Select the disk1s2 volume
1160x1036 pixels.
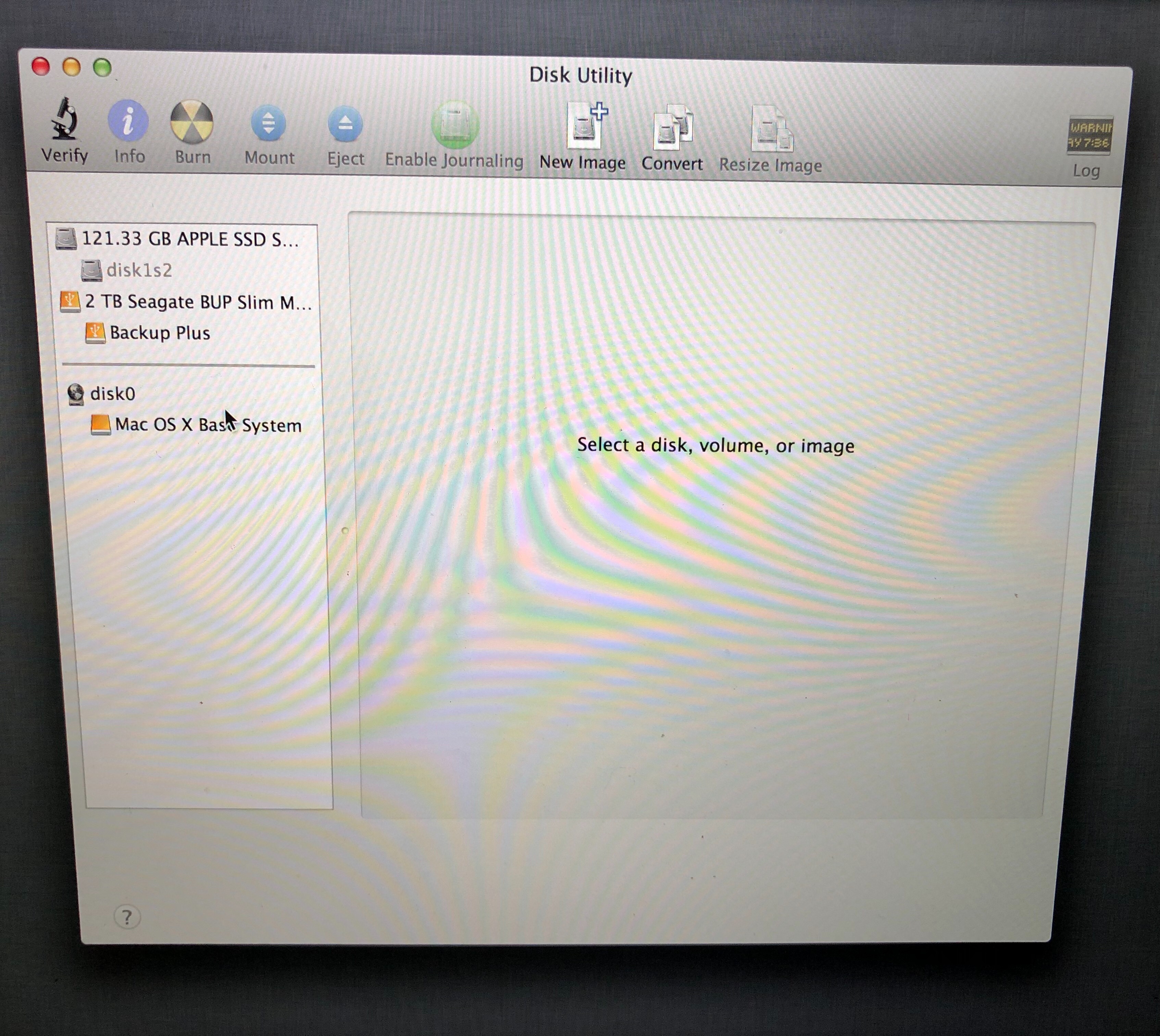click(x=139, y=270)
